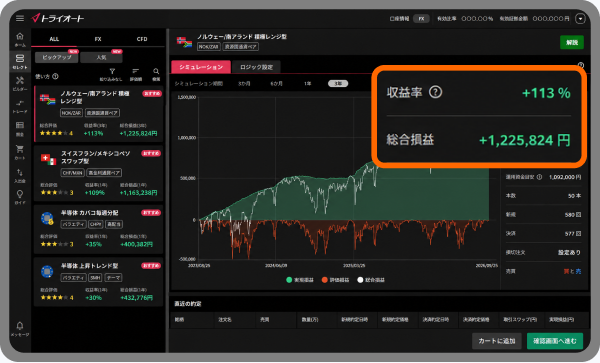Click the ピックアップ button

(57, 57)
